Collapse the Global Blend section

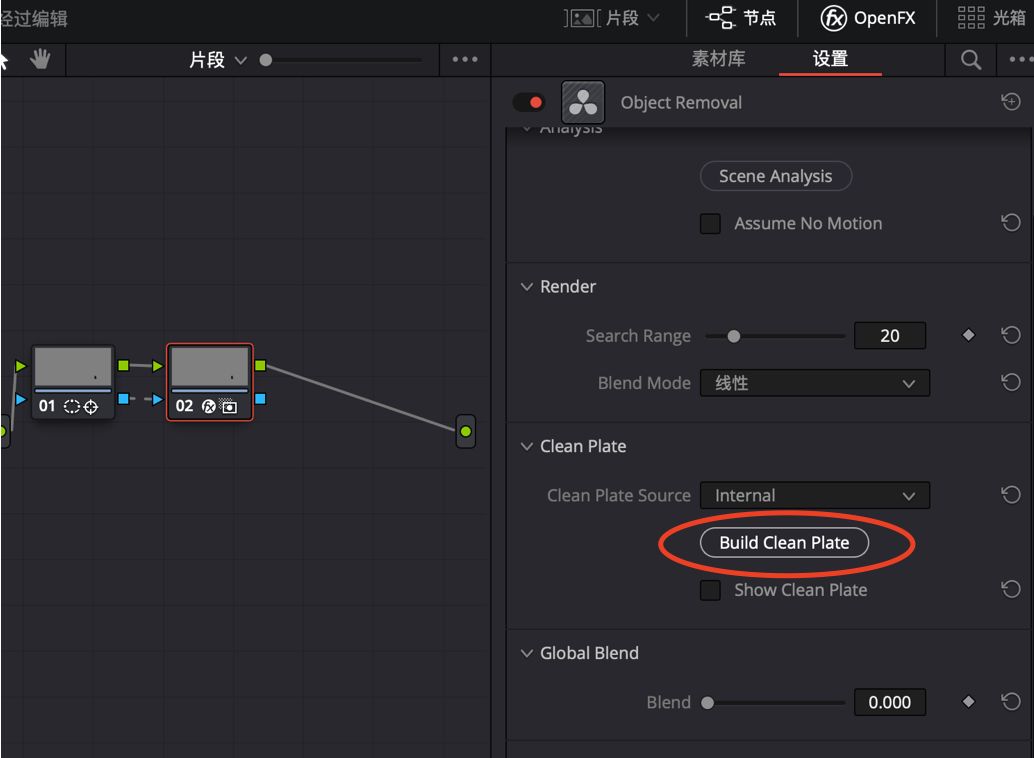(526, 653)
